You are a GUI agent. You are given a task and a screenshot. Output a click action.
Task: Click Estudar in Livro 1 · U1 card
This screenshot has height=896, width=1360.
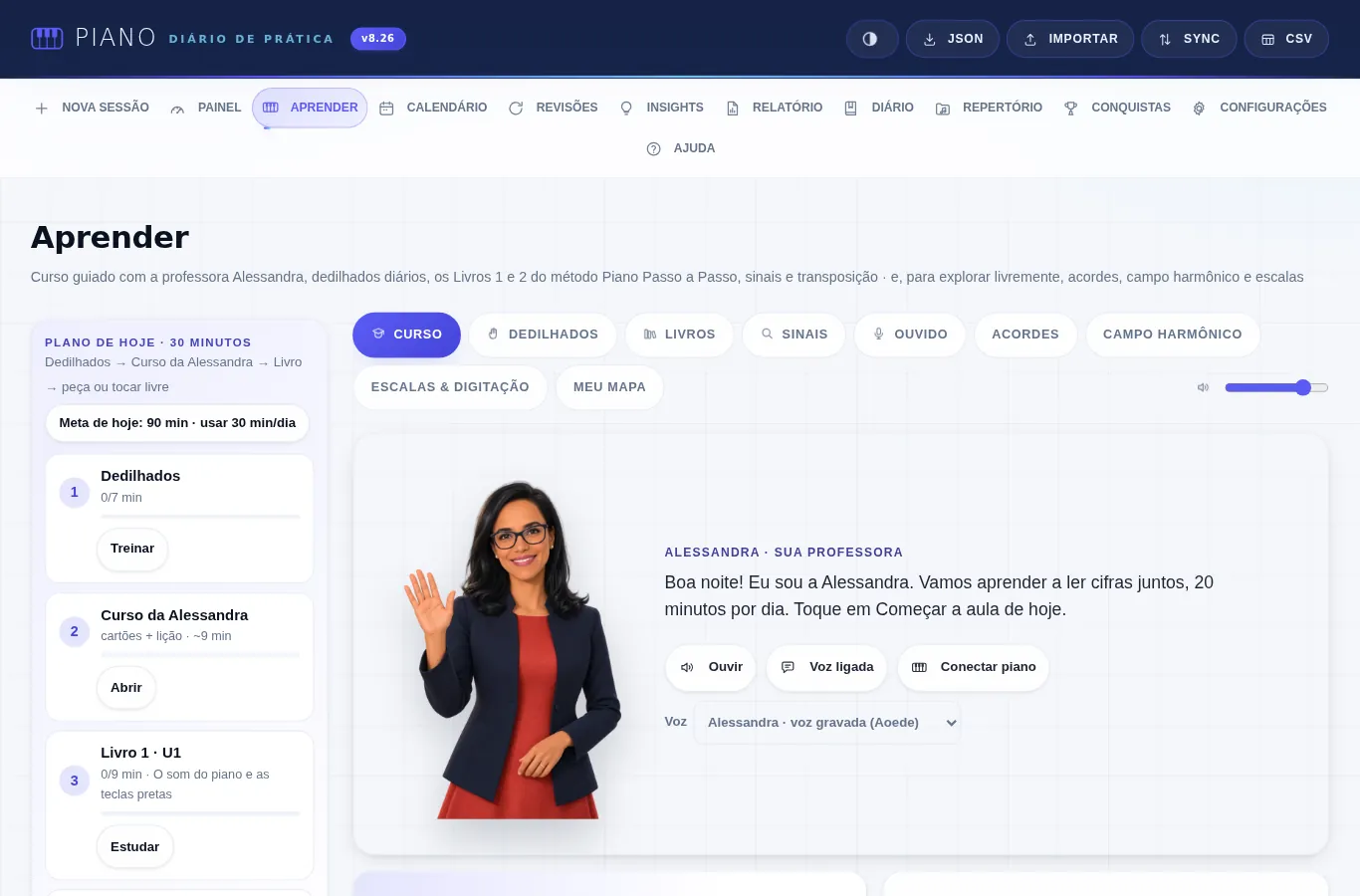click(135, 847)
